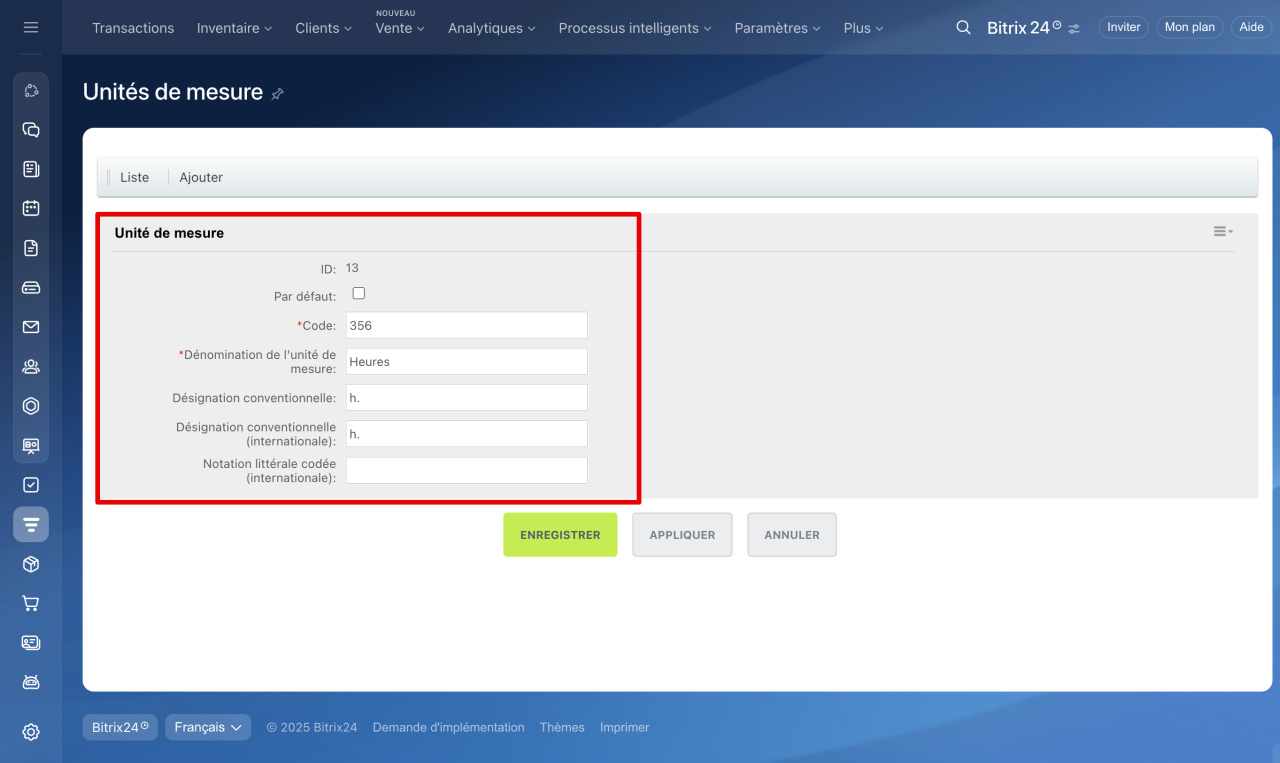This screenshot has height=763, width=1280.
Task: Expand the Plus menu
Action: point(863,28)
